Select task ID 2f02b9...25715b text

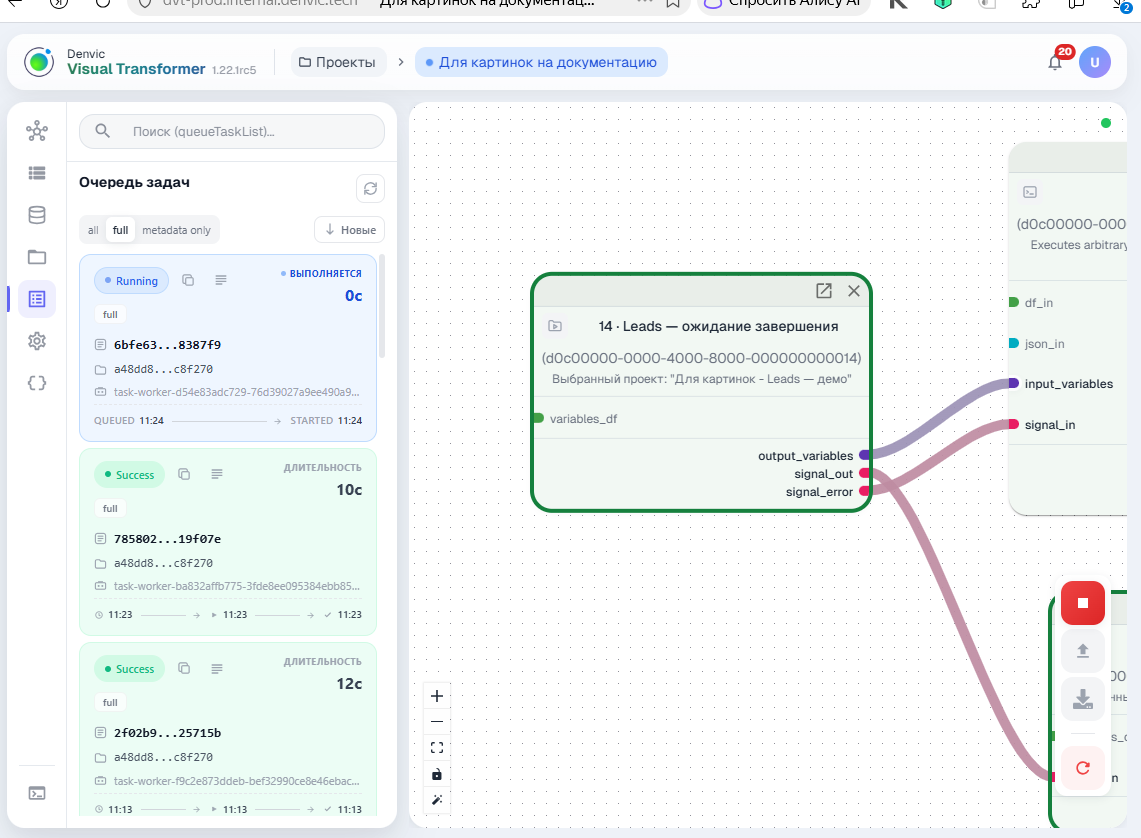click(167, 733)
